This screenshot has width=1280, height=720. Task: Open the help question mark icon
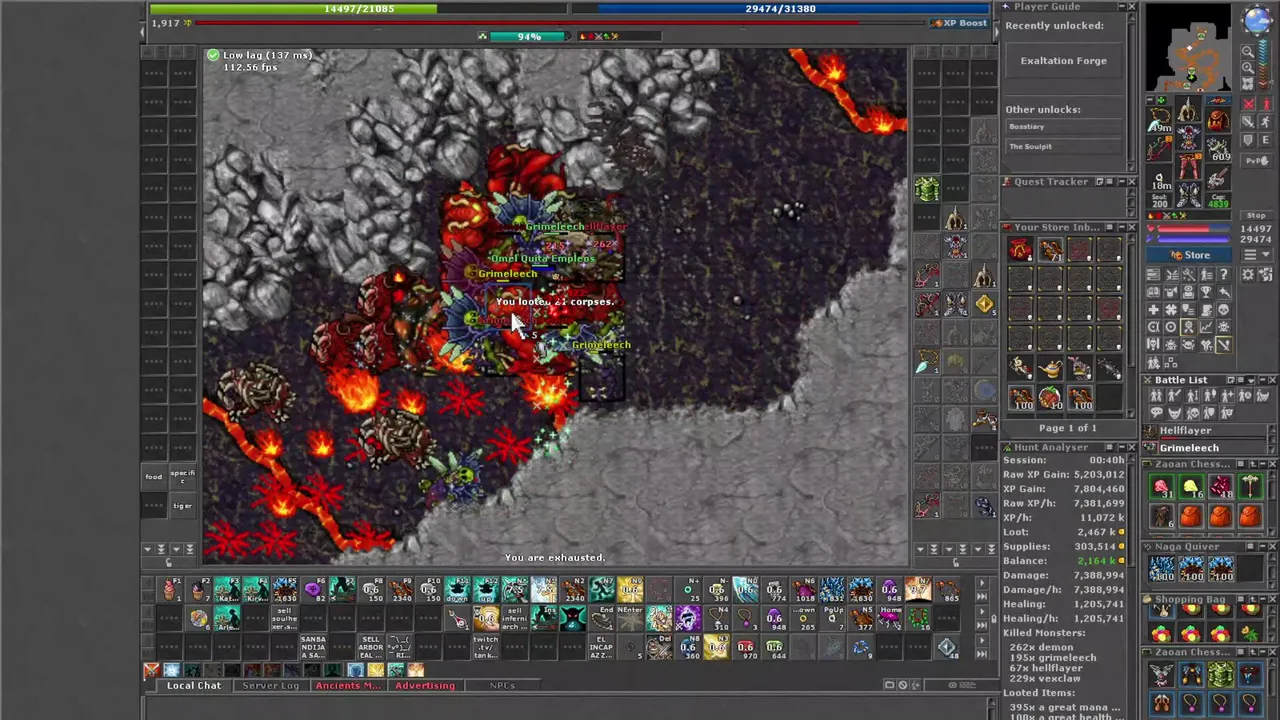pyautogui.click(x=1224, y=274)
